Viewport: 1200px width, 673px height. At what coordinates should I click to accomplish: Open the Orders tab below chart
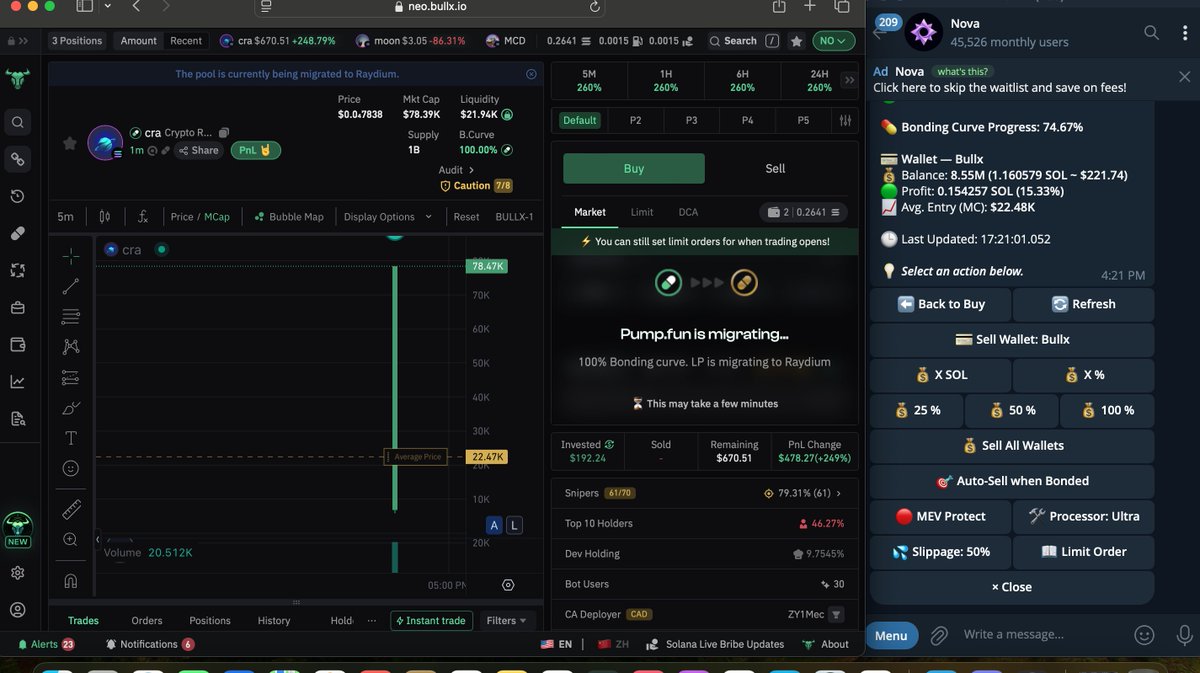(147, 621)
